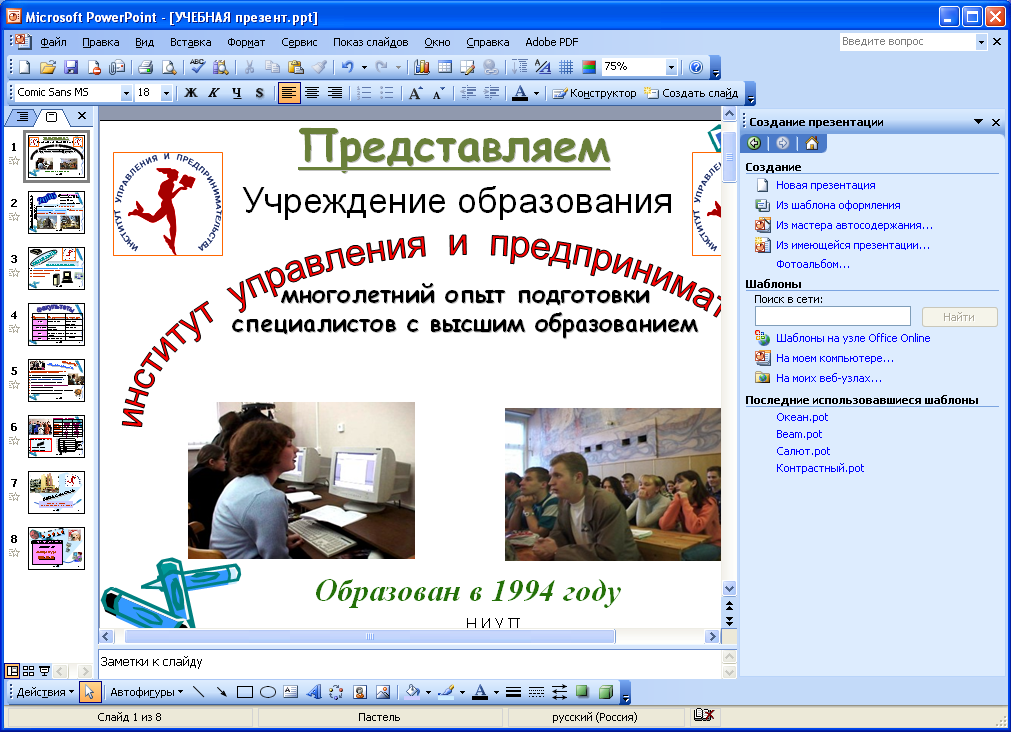1011x732 pixels.
Task: Select the Rectangle drawing tool
Action: [x=244, y=692]
